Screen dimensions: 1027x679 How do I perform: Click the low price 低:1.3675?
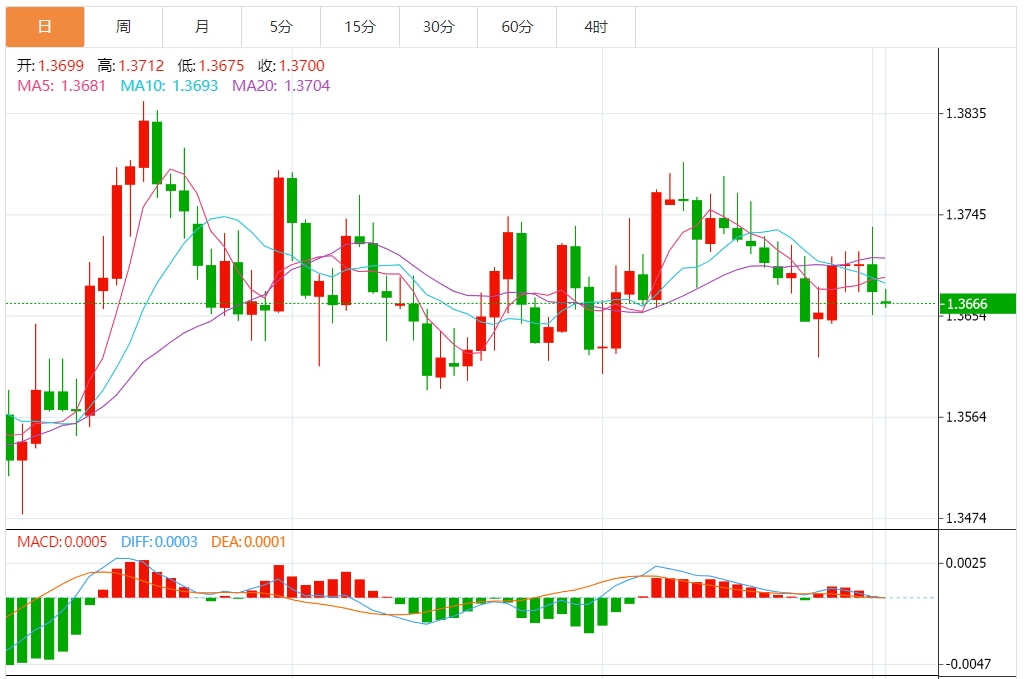(211, 65)
